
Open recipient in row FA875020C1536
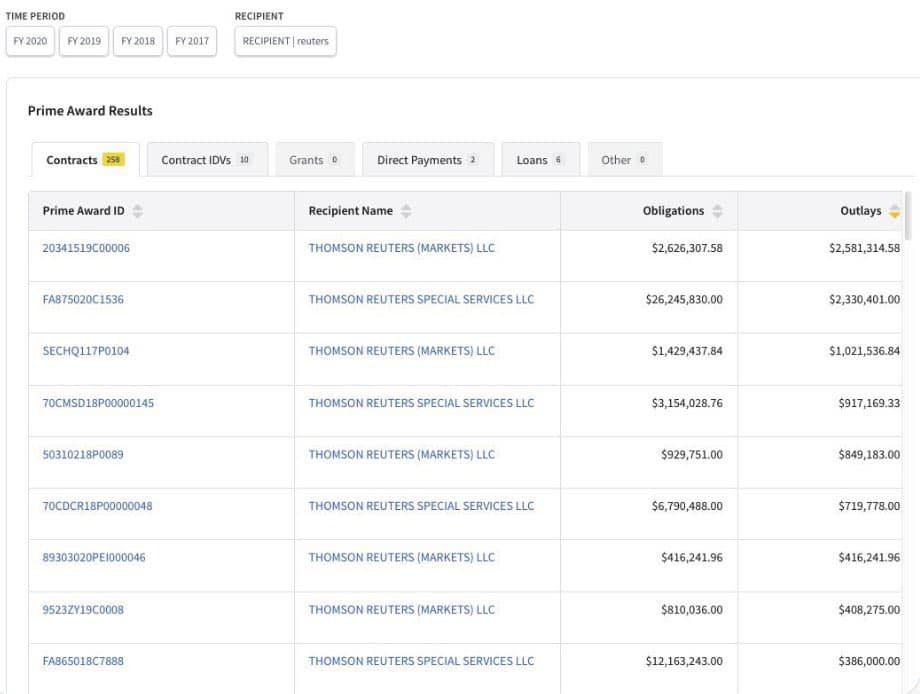421,300
